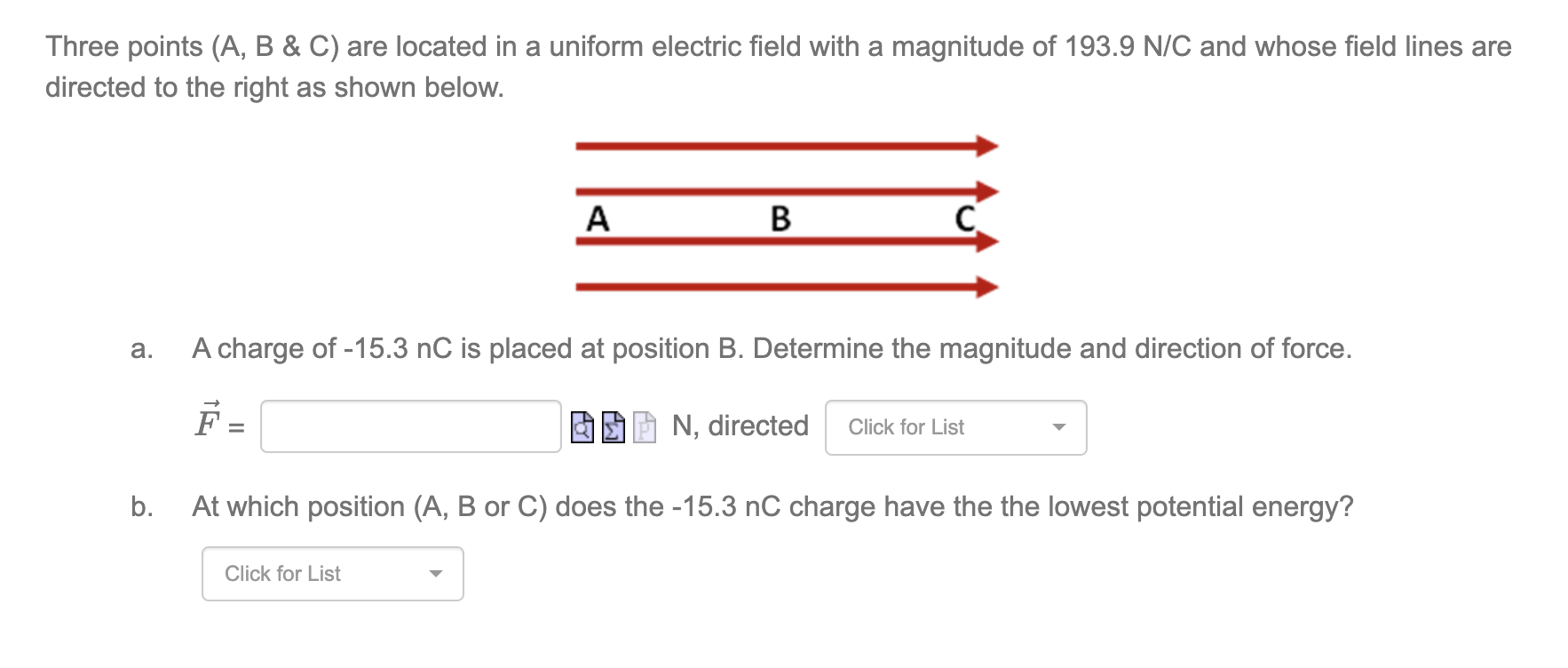Click the grayed-out P document icon
Image resolution: width=1568 pixels, height=668 pixels.
coord(644,427)
